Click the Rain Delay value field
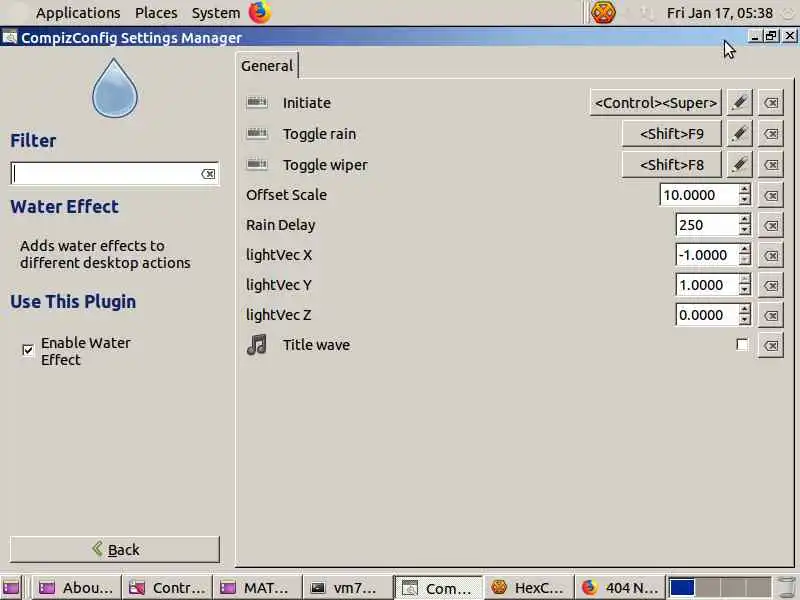Viewport: 800px width, 600px height. (x=707, y=225)
